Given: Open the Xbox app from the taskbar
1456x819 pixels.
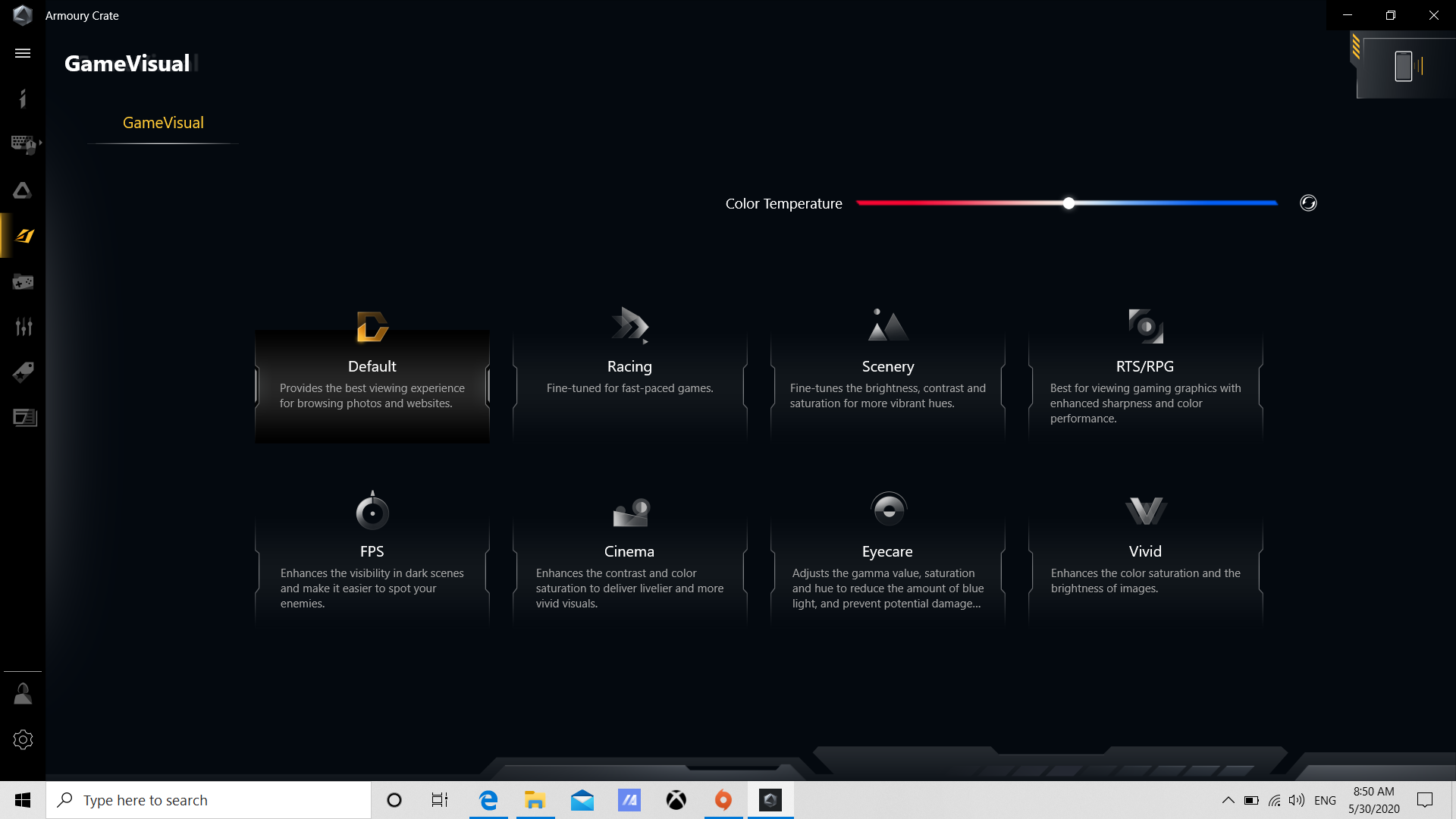Looking at the screenshot, I should (676, 800).
